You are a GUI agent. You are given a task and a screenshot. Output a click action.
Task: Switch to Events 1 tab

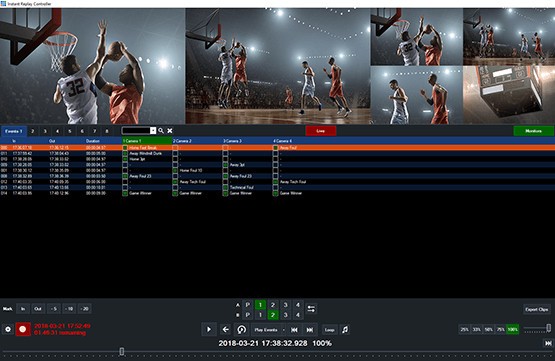pos(13,131)
